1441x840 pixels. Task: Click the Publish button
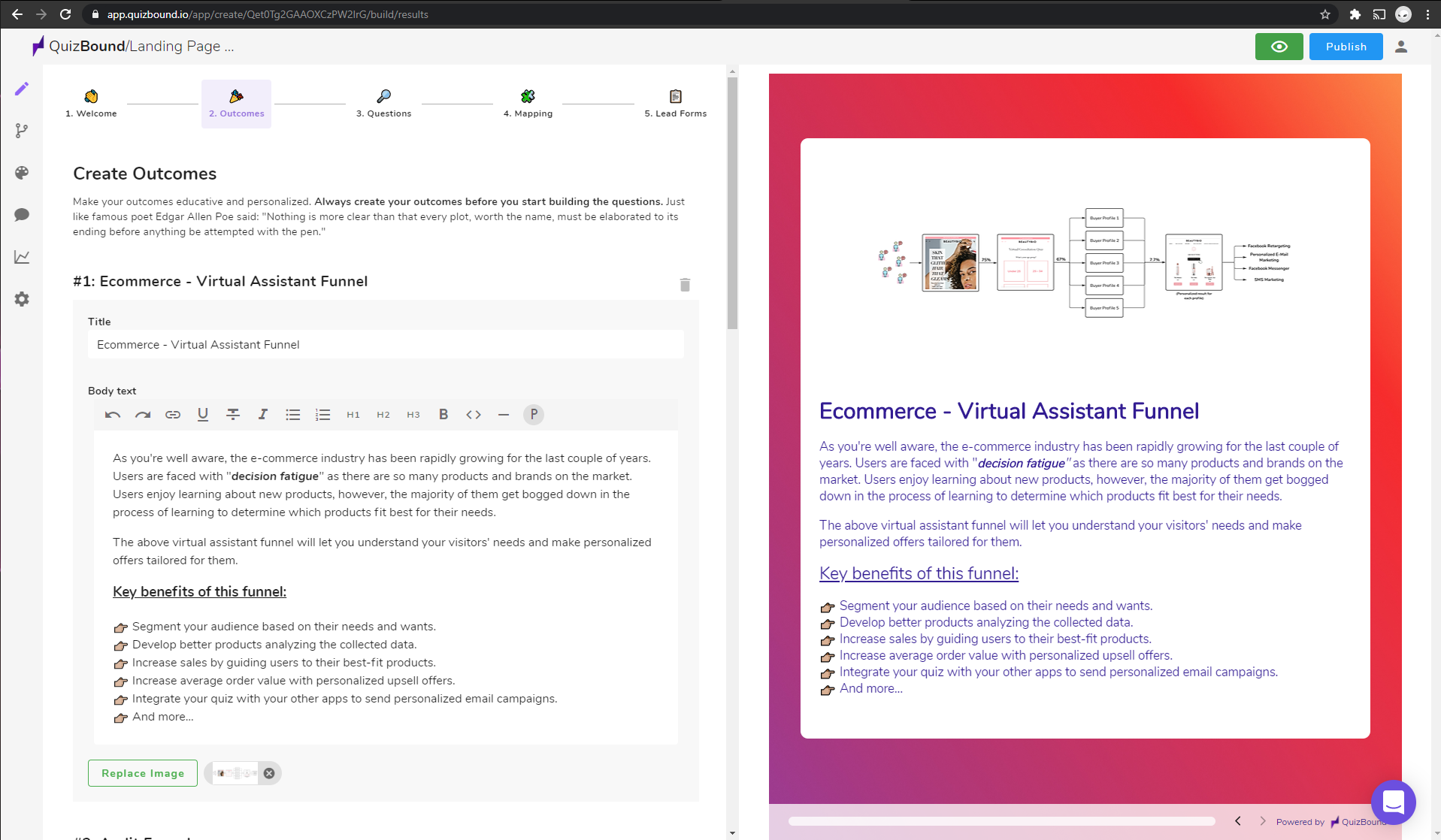coord(1346,47)
